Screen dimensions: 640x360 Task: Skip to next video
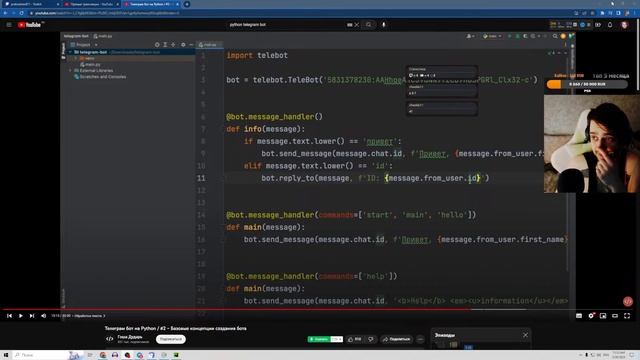[32, 316]
